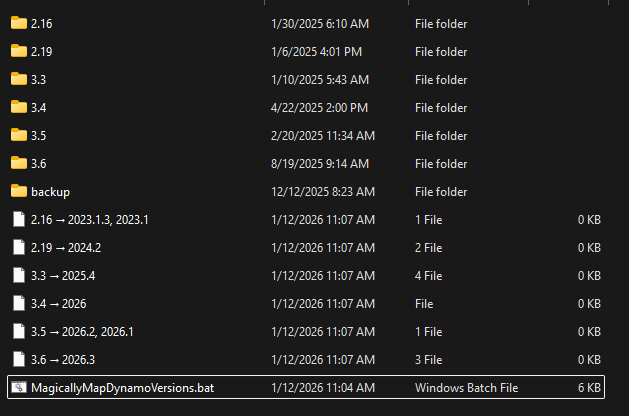Select the 3.5 folder icon
Screen dimensions: 629x416
click(18, 135)
